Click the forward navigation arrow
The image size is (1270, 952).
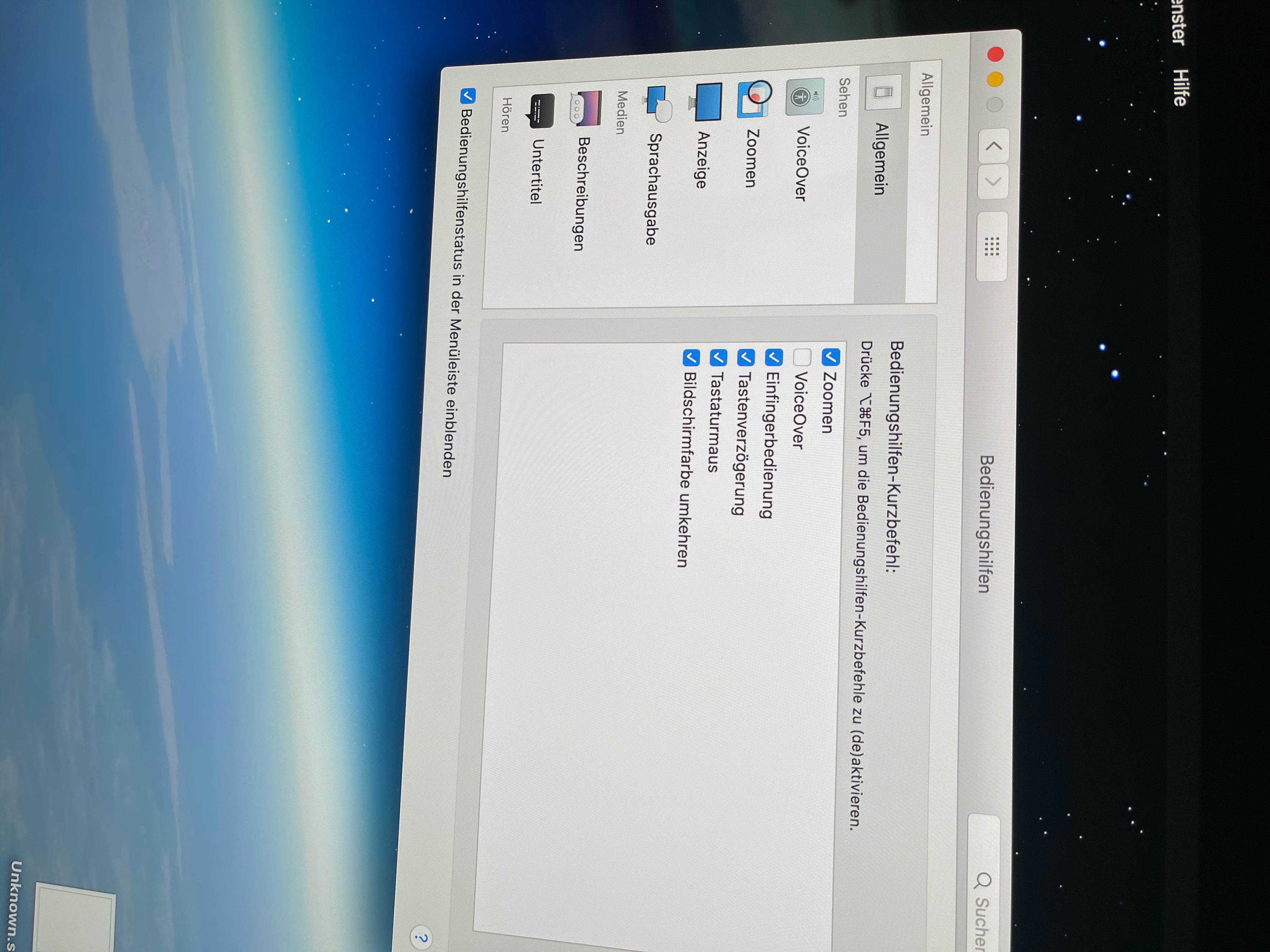click(x=993, y=182)
